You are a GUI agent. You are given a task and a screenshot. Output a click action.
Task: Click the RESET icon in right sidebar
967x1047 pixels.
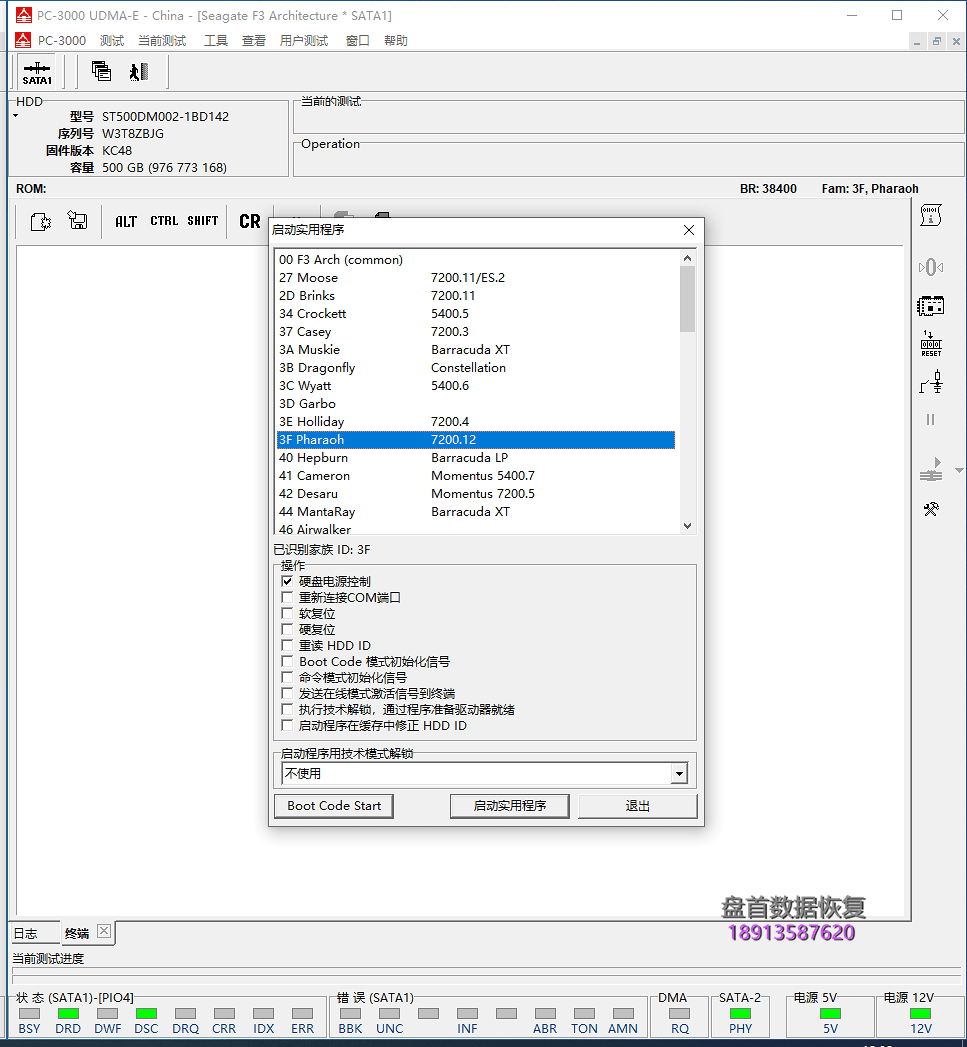[931, 343]
